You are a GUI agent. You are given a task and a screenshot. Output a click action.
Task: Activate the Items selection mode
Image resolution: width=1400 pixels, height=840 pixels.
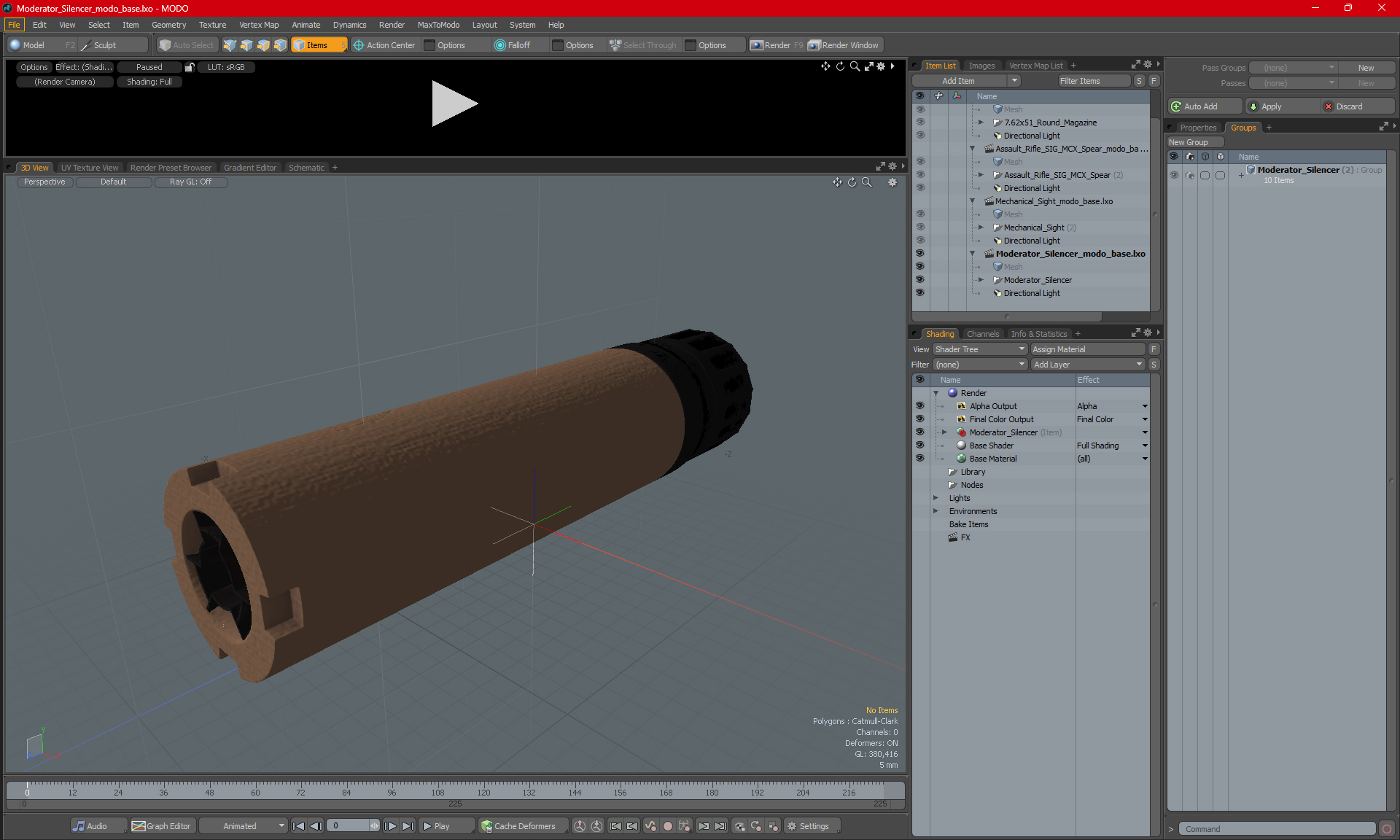click(319, 45)
